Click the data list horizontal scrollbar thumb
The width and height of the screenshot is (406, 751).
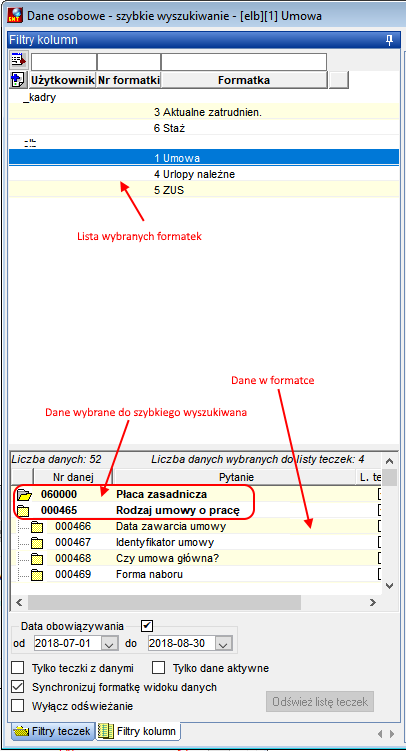pyautogui.click(x=164, y=602)
